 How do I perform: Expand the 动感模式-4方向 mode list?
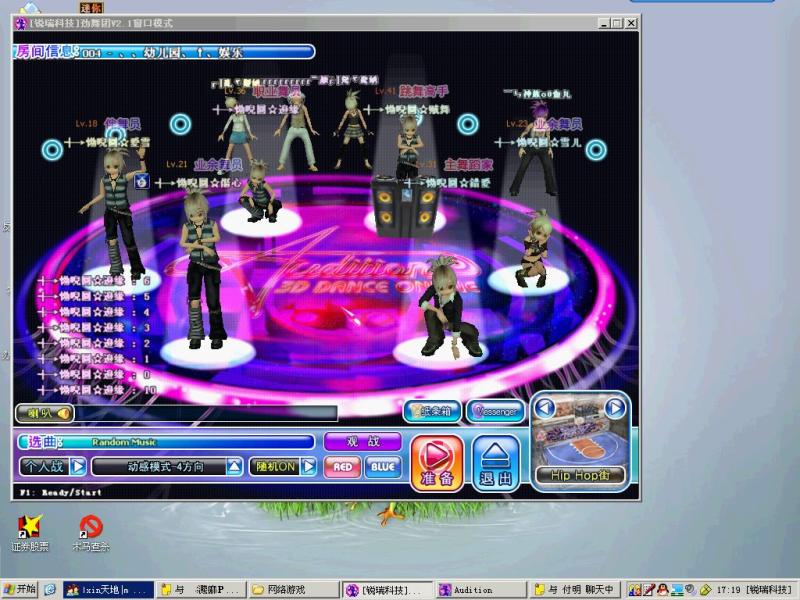tap(234, 466)
